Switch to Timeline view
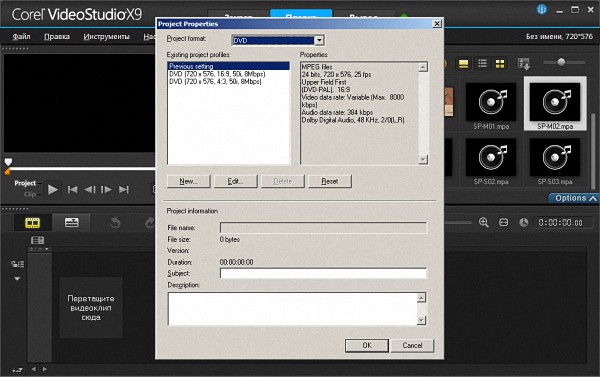The image size is (600, 377). (x=72, y=223)
